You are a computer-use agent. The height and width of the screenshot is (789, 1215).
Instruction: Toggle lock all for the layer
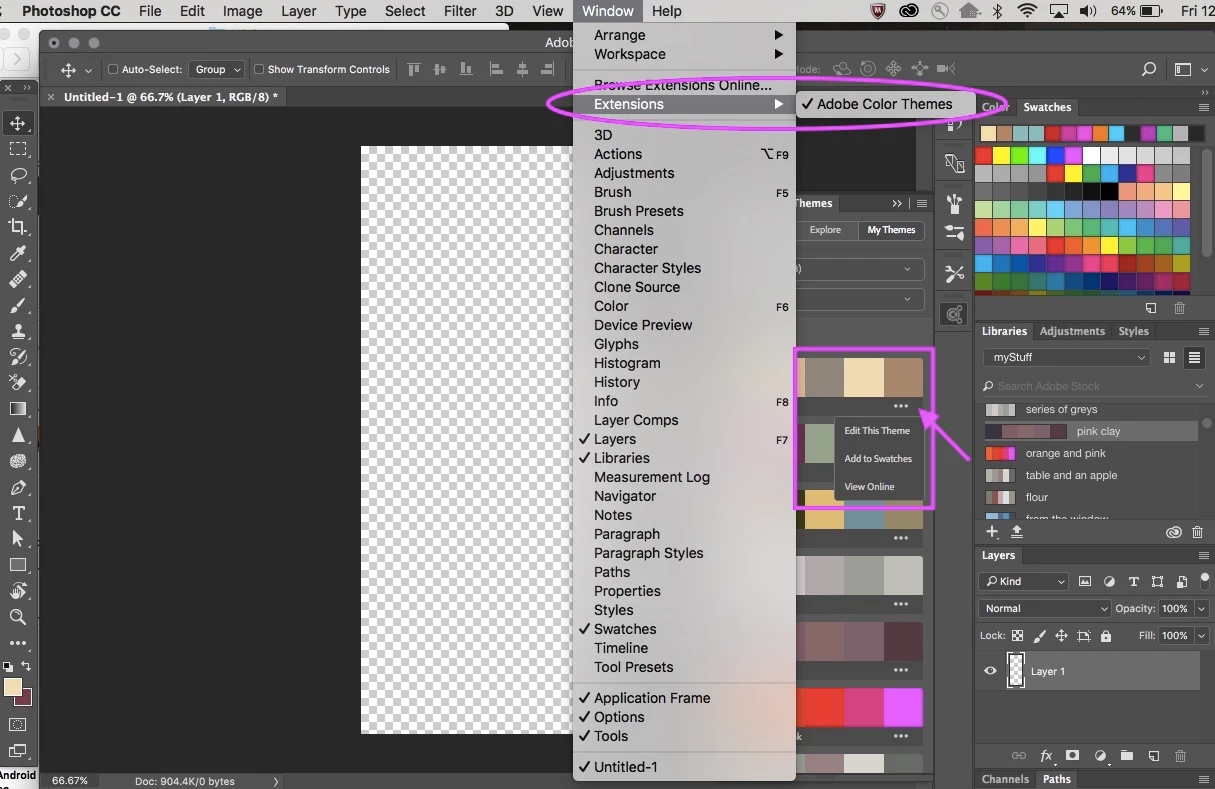pyautogui.click(x=1105, y=635)
